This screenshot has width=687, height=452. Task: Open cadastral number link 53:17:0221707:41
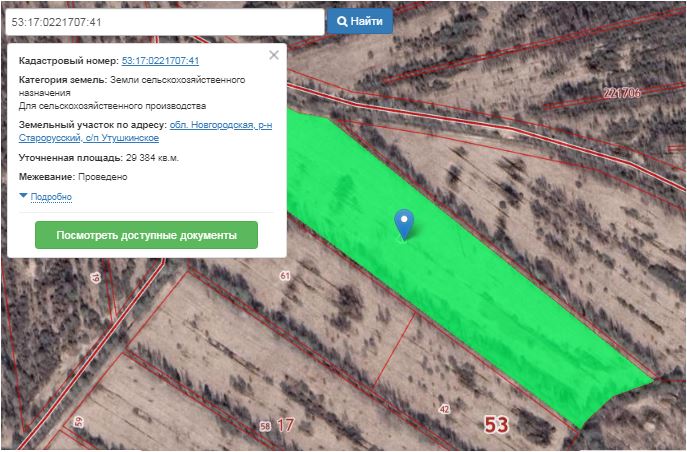[x=160, y=60]
